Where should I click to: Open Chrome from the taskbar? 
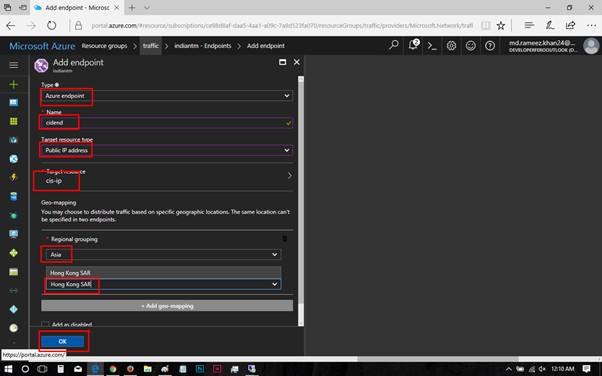(x=113, y=369)
